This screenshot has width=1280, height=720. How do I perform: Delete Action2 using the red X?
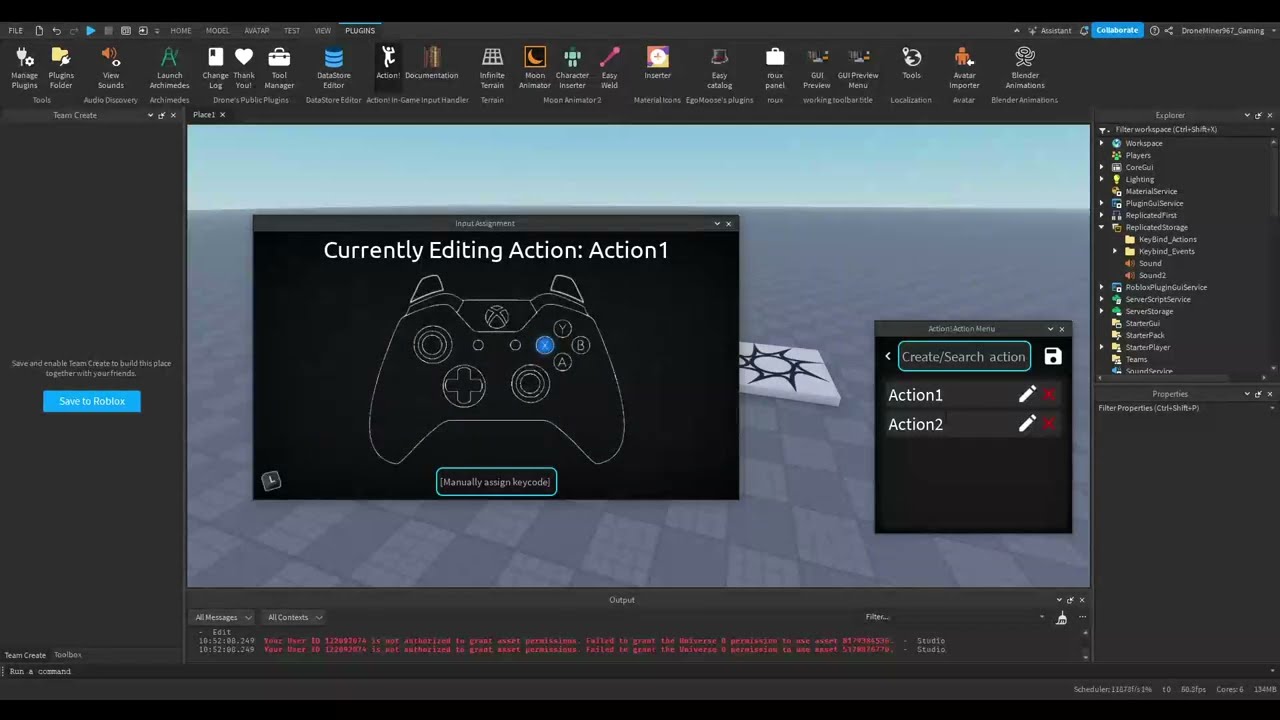tap(1049, 424)
